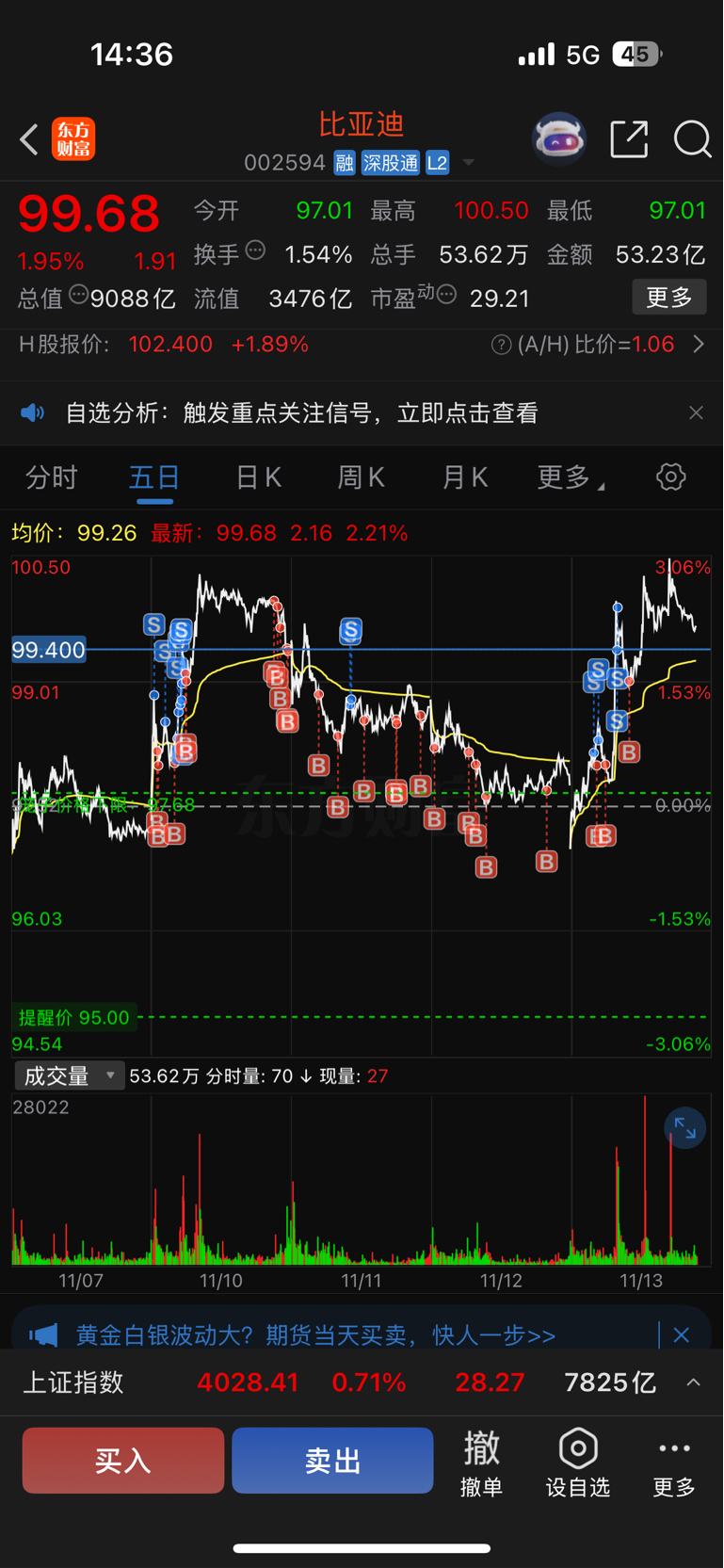Tap the 上证指数 4028.41 value
724x1568 pixels.
coord(248,1382)
